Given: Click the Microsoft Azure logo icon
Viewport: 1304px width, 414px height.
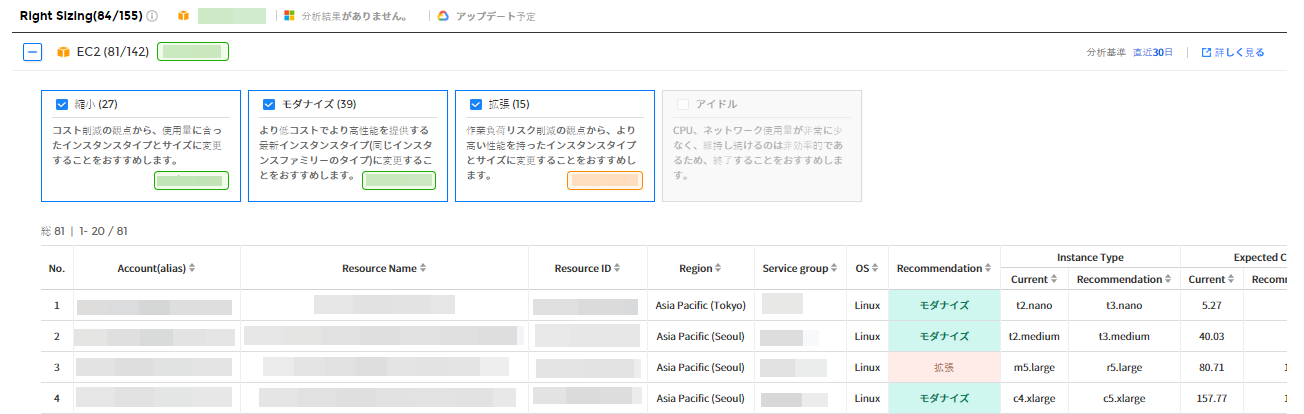Looking at the screenshot, I should coord(289,16).
